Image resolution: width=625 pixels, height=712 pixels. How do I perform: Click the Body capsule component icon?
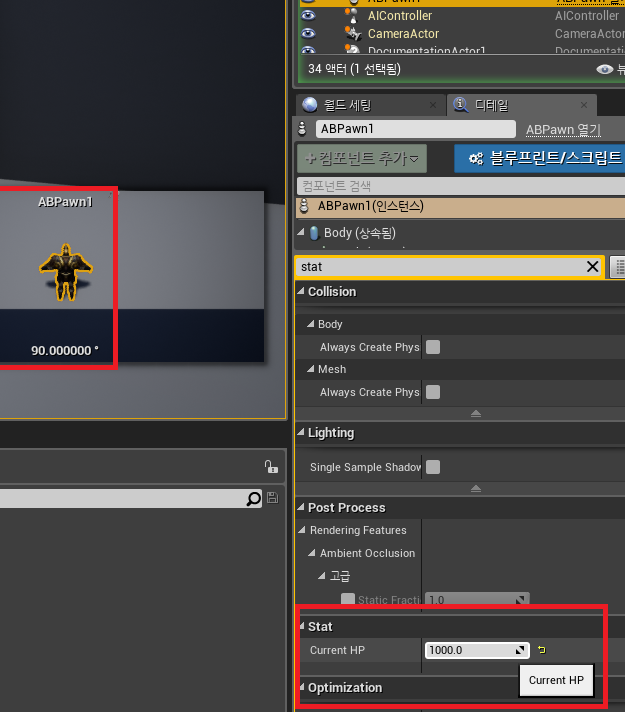point(314,233)
